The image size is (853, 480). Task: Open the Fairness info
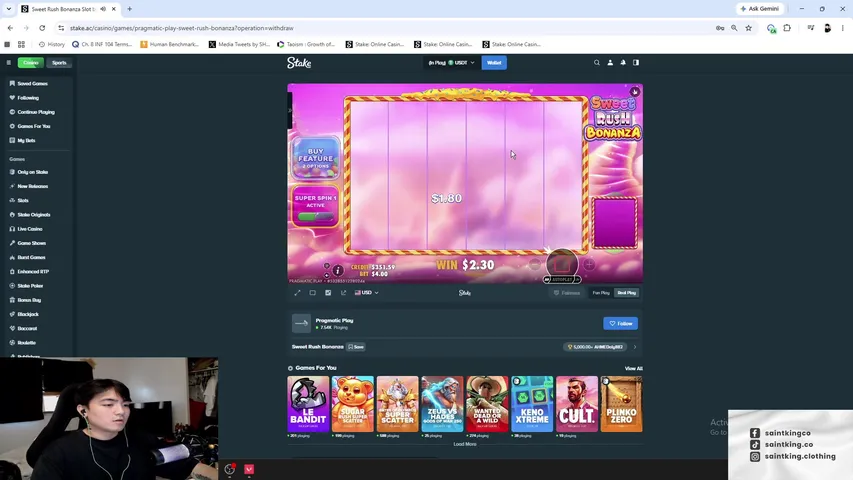[567, 293]
